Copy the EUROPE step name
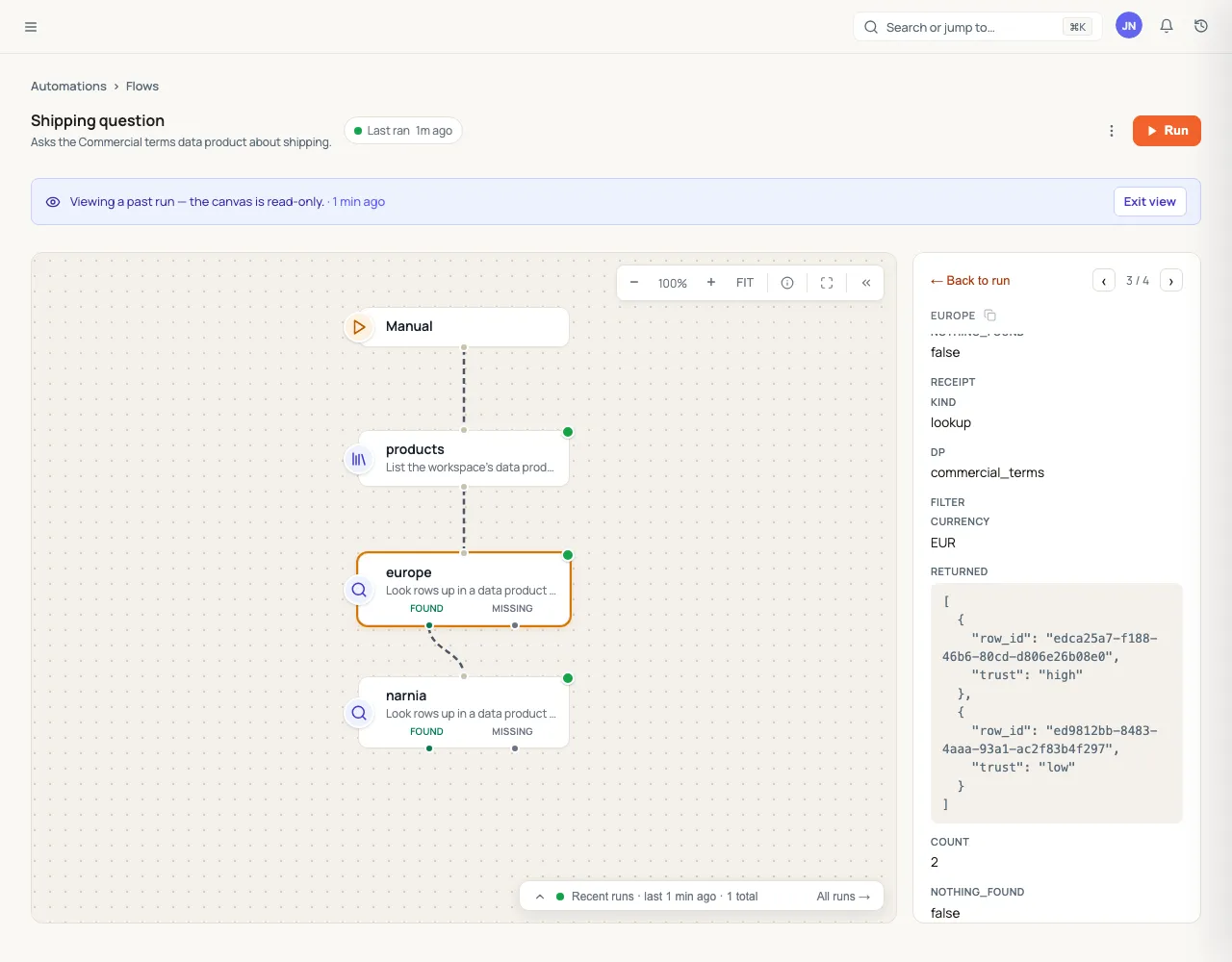Viewport: 1232px width, 962px height. [x=990, y=316]
